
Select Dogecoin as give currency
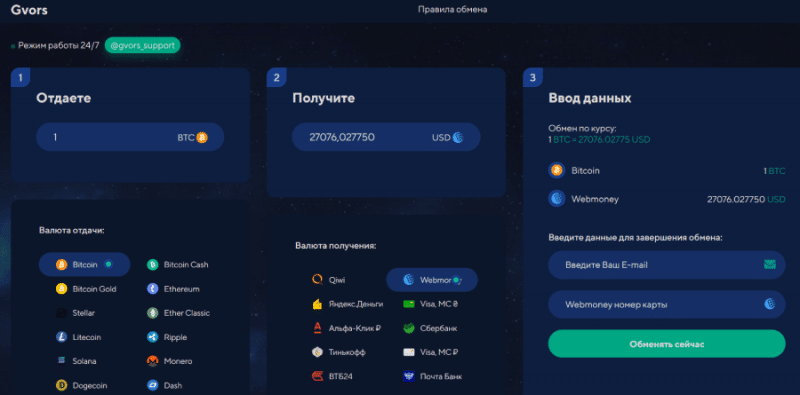(x=82, y=385)
